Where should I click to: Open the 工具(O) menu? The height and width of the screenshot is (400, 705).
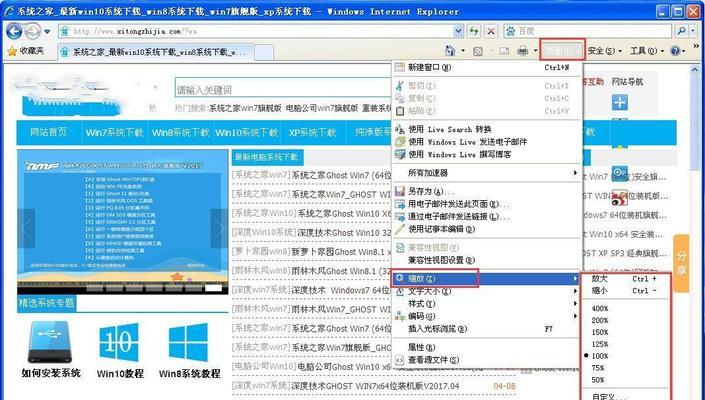[646, 51]
